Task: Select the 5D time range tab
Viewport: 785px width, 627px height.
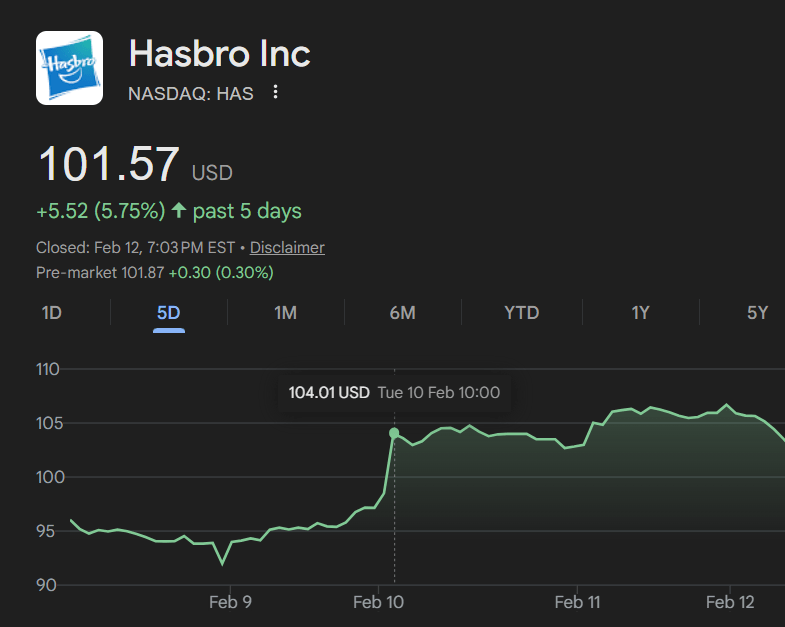Action: click(168, 313)
